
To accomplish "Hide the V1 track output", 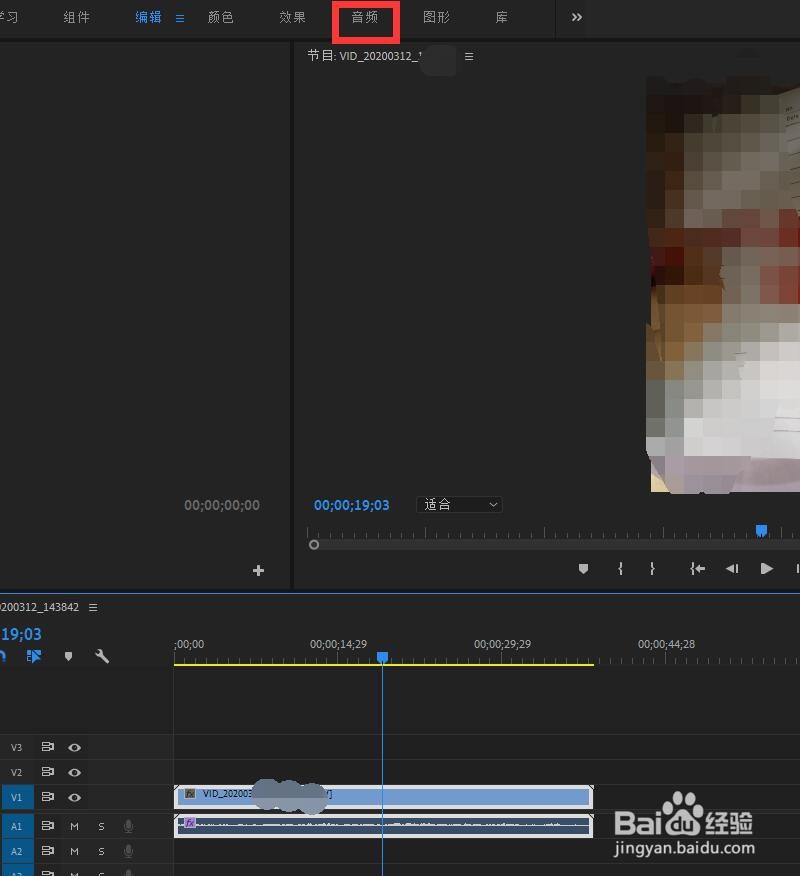I will [74, 798].
